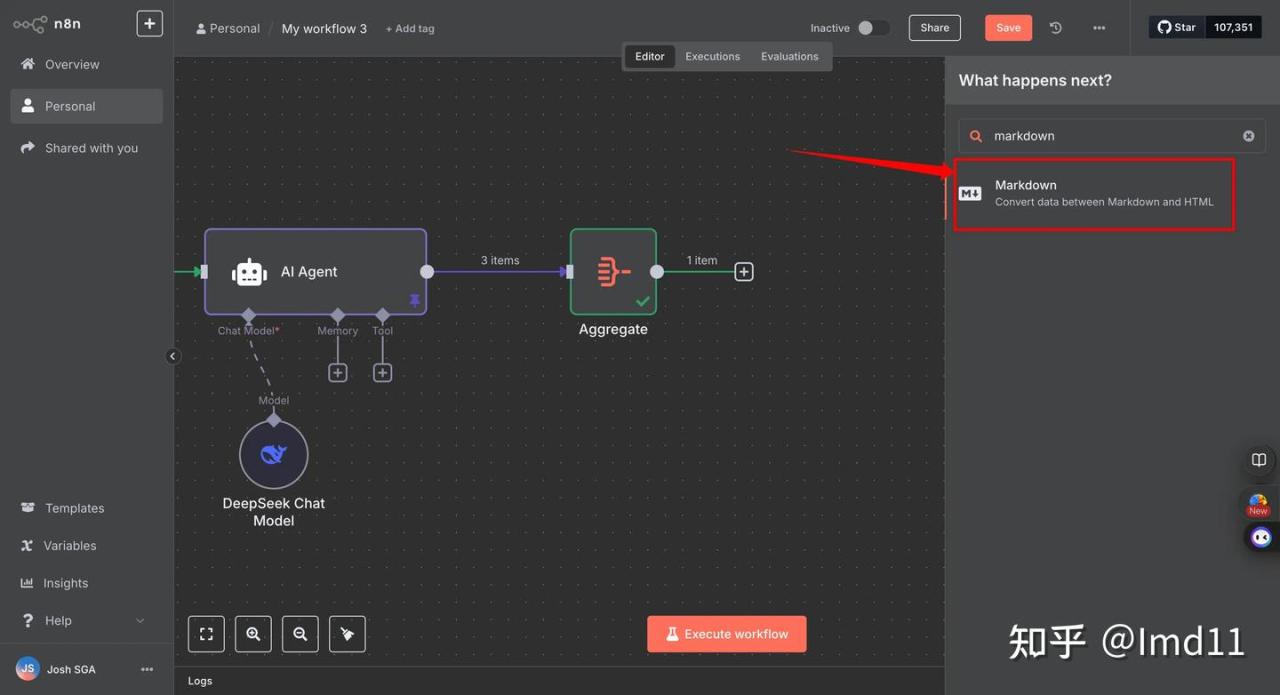
Task: Attach a Memory sub-node to AI Agent
Action: pos(338,372)
